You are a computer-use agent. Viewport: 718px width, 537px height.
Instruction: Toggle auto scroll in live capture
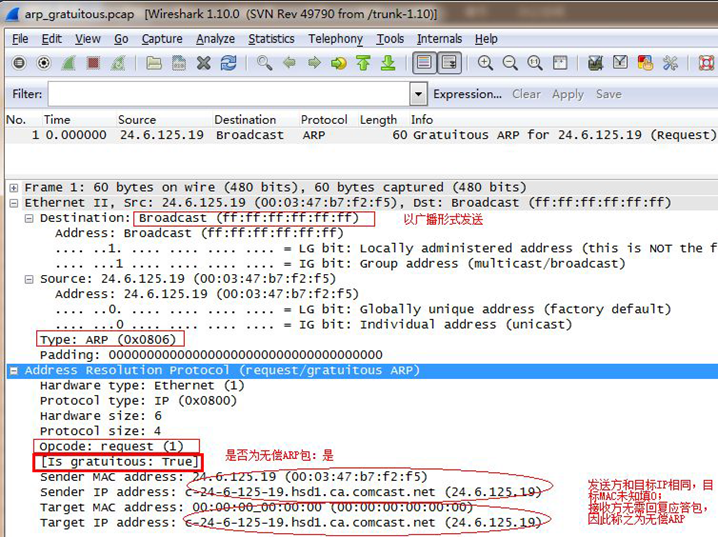coord(449,63)
